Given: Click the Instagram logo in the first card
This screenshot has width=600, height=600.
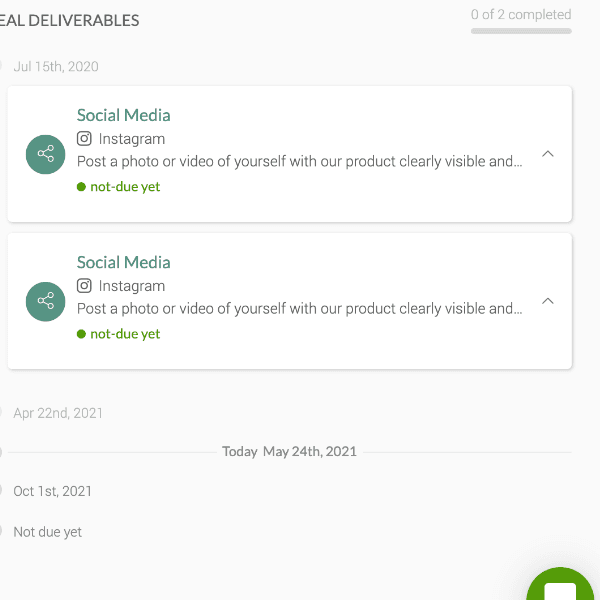Looking at the screenshot, I should (85, 139).
